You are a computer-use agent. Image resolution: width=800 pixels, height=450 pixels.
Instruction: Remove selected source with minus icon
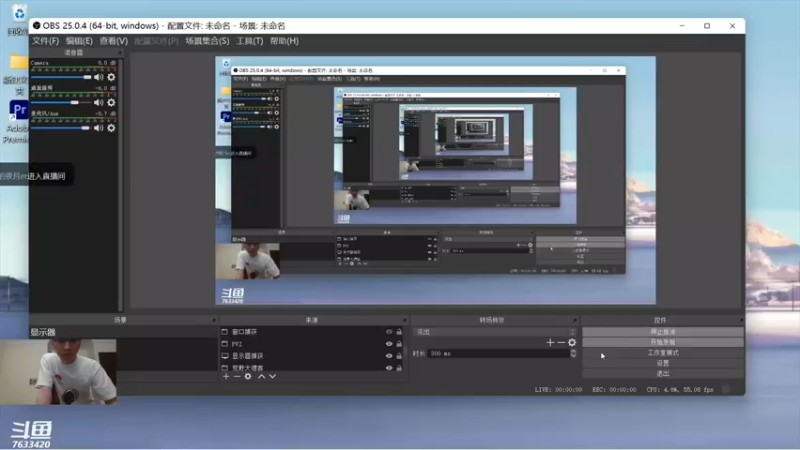(x=237, y=377)
